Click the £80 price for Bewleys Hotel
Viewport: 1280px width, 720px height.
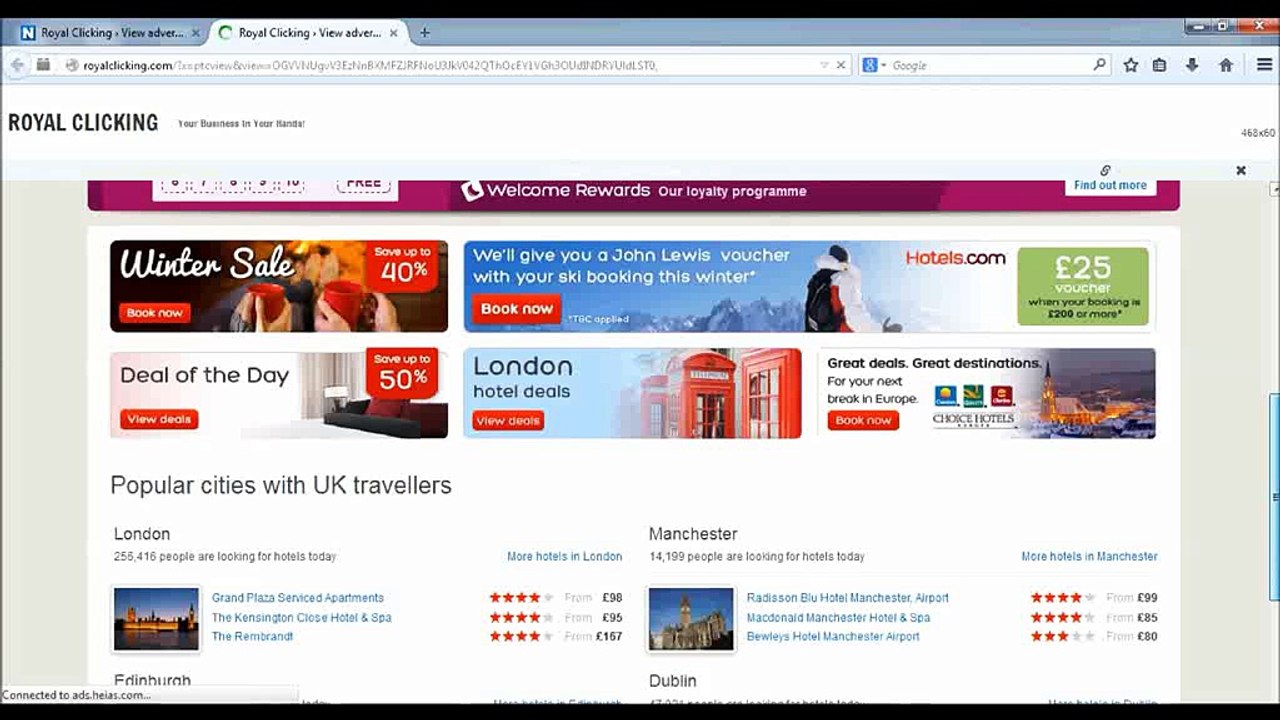click(1147, 637)
